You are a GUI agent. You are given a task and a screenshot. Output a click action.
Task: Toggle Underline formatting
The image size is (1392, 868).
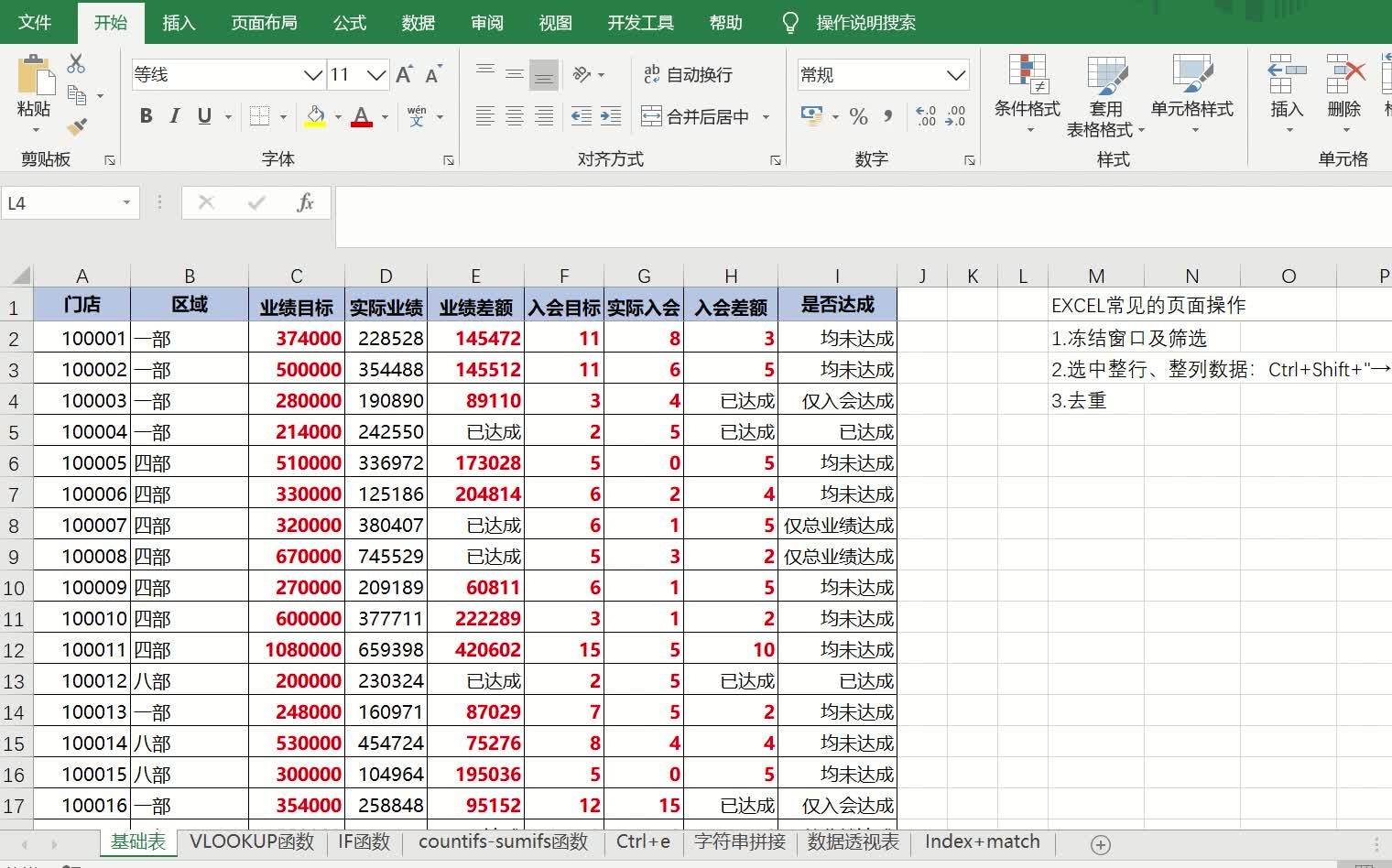pos(204,116)
